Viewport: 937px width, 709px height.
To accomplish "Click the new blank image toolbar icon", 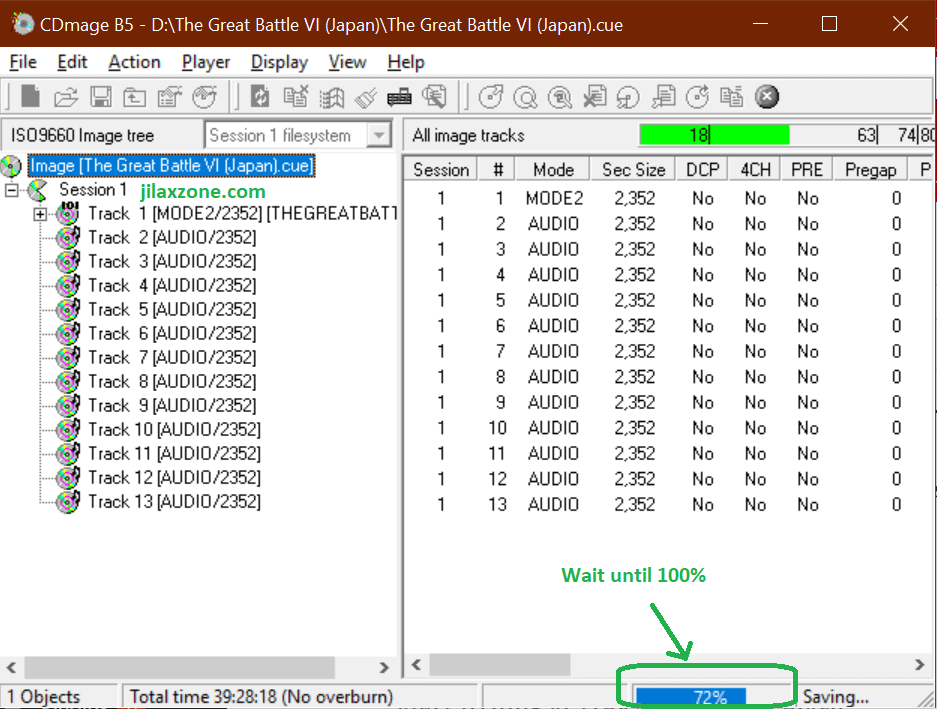I will (x=30, y=96).
